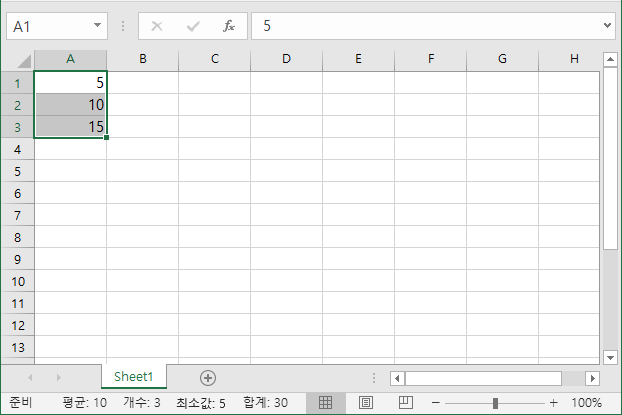
Task: Zoom in with plus icon
Action: pos(554,403)
